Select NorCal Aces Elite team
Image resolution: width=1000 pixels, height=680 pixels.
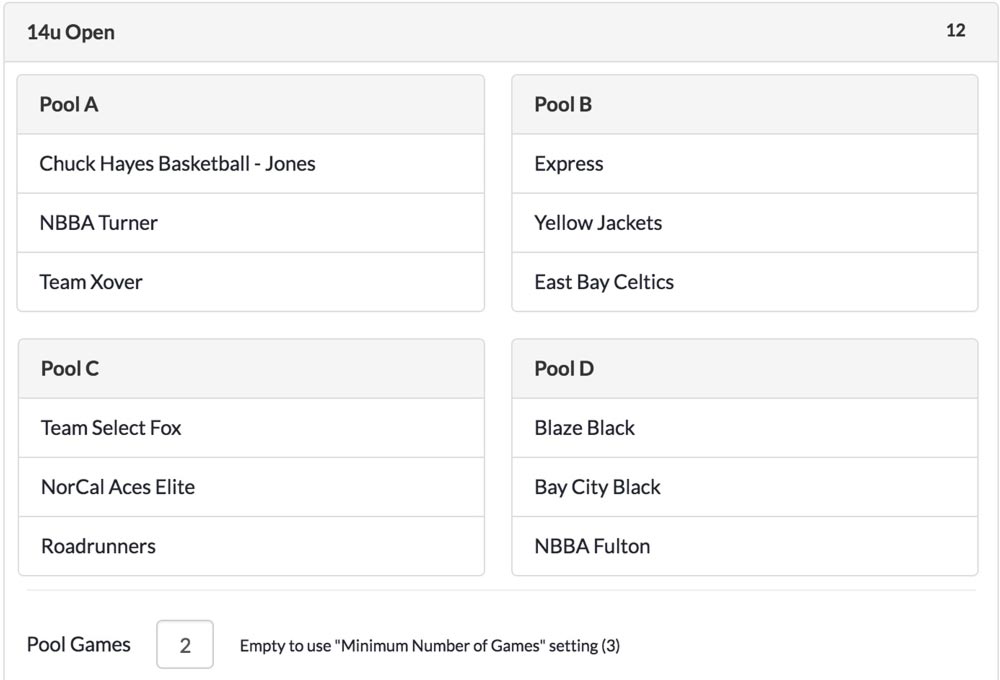tap(118, 487)
